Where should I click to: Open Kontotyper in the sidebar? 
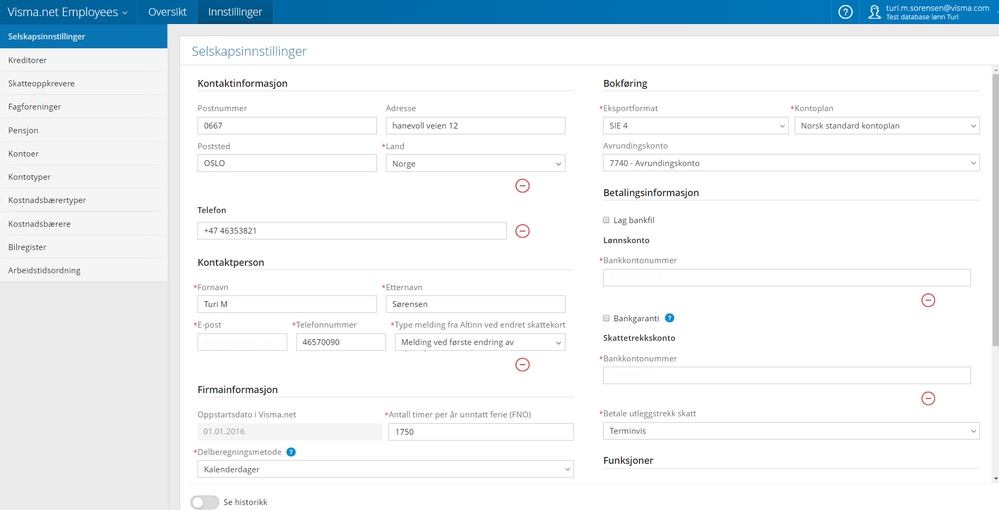[83, 177]
